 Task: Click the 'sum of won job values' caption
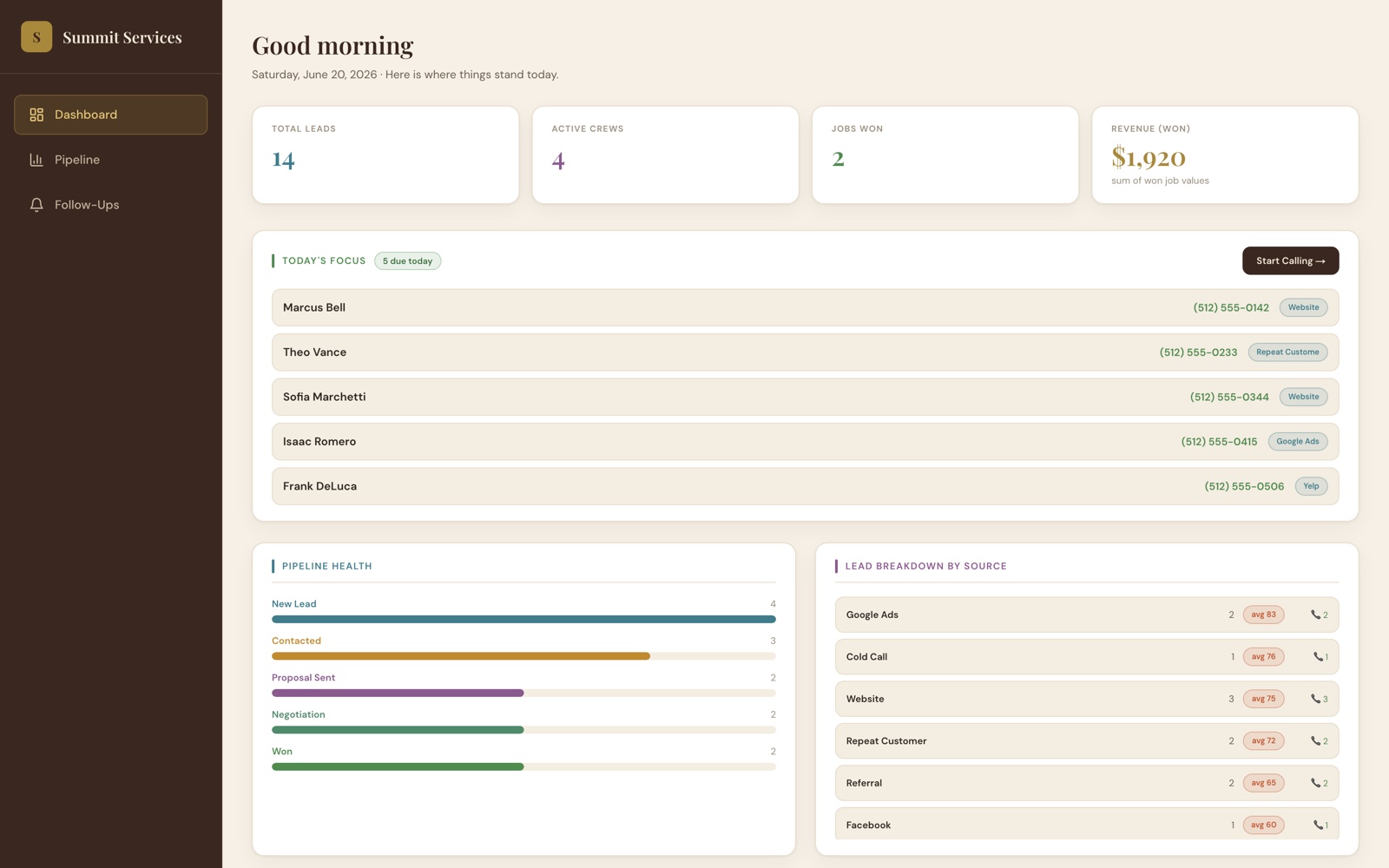tap(1160, 181)
